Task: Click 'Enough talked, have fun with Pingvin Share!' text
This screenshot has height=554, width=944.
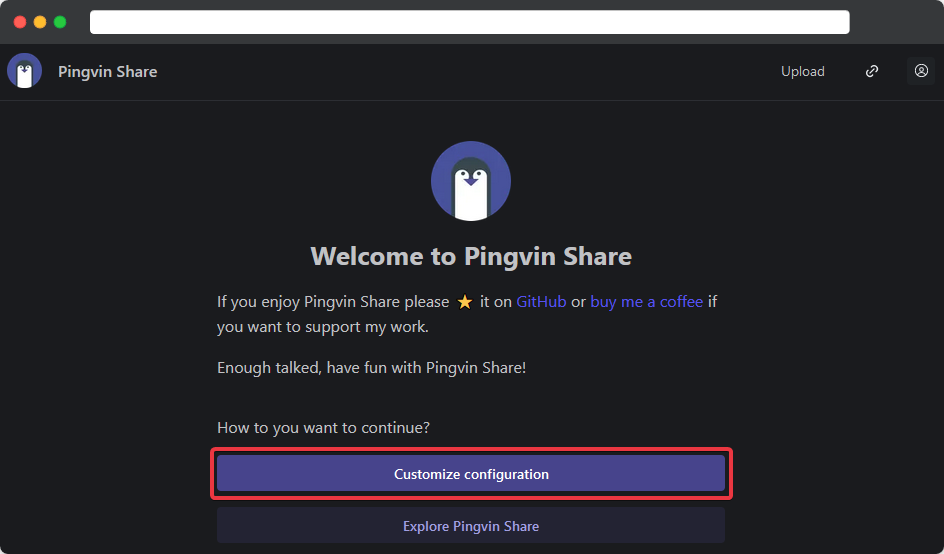Action: pos(371,367)
